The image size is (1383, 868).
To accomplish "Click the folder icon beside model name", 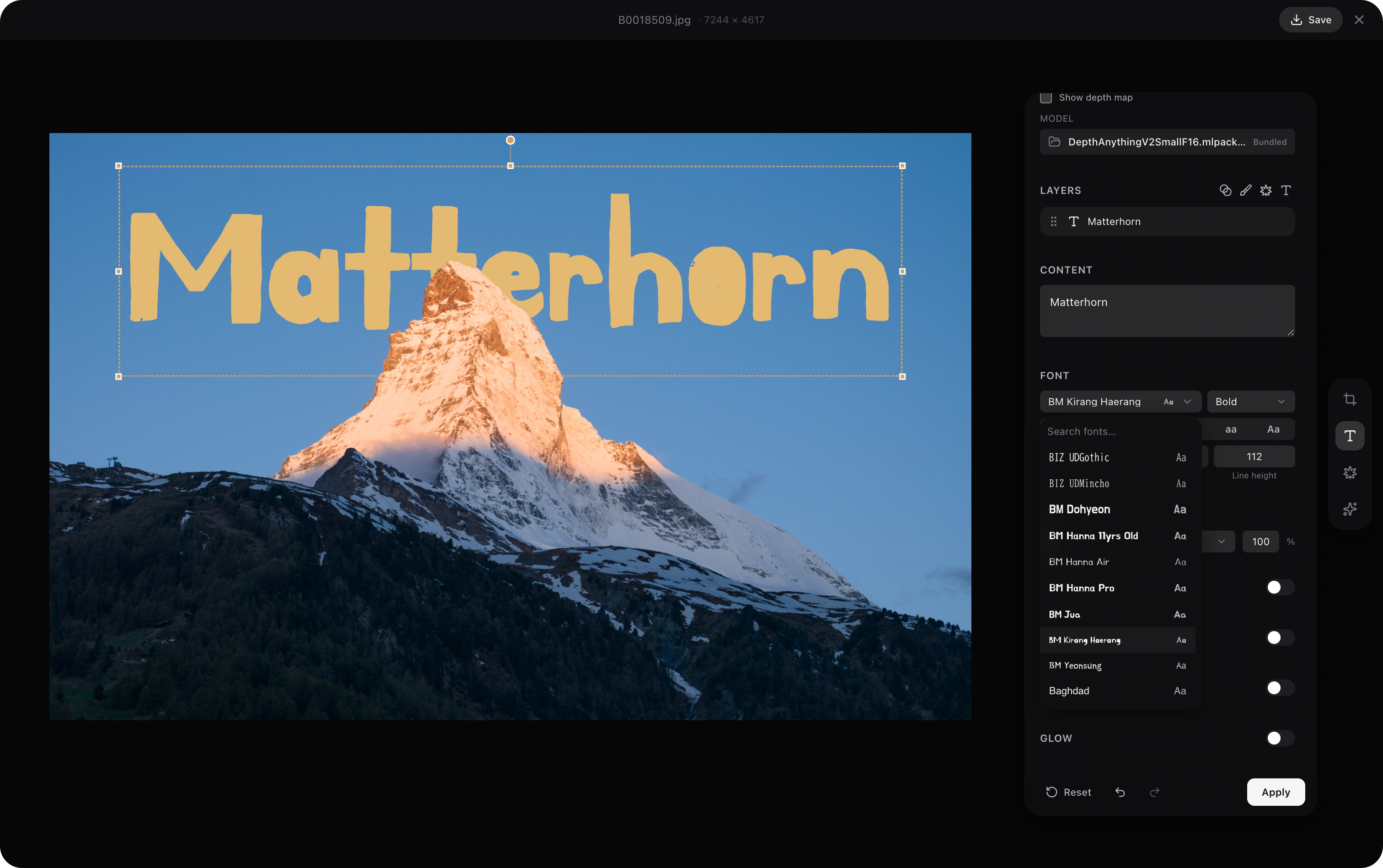I will pyautogui.click(x=1055, y=142).
